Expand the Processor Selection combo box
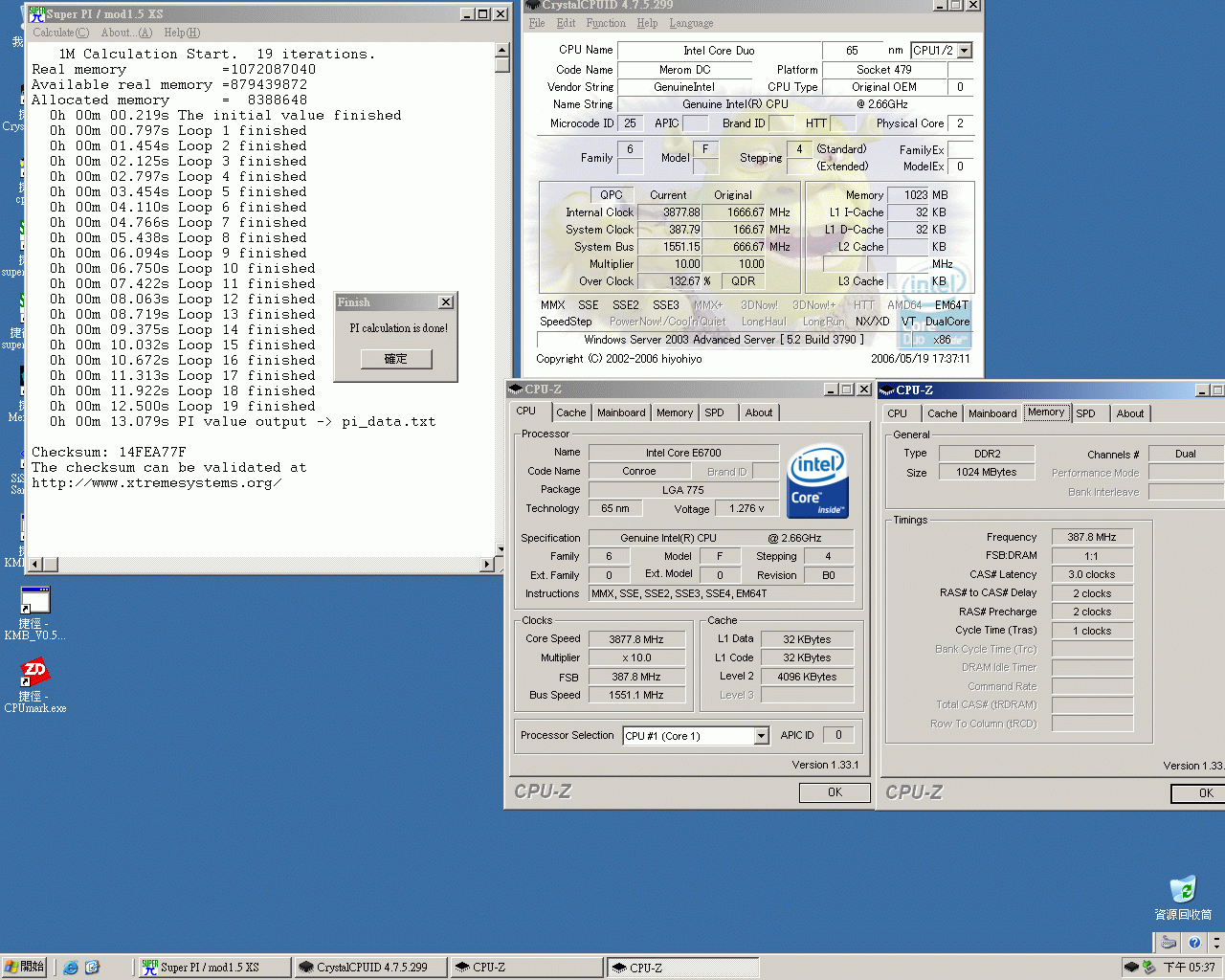Image resolution: width=1225 pixels, height=980 pixels. pos(762,736)
